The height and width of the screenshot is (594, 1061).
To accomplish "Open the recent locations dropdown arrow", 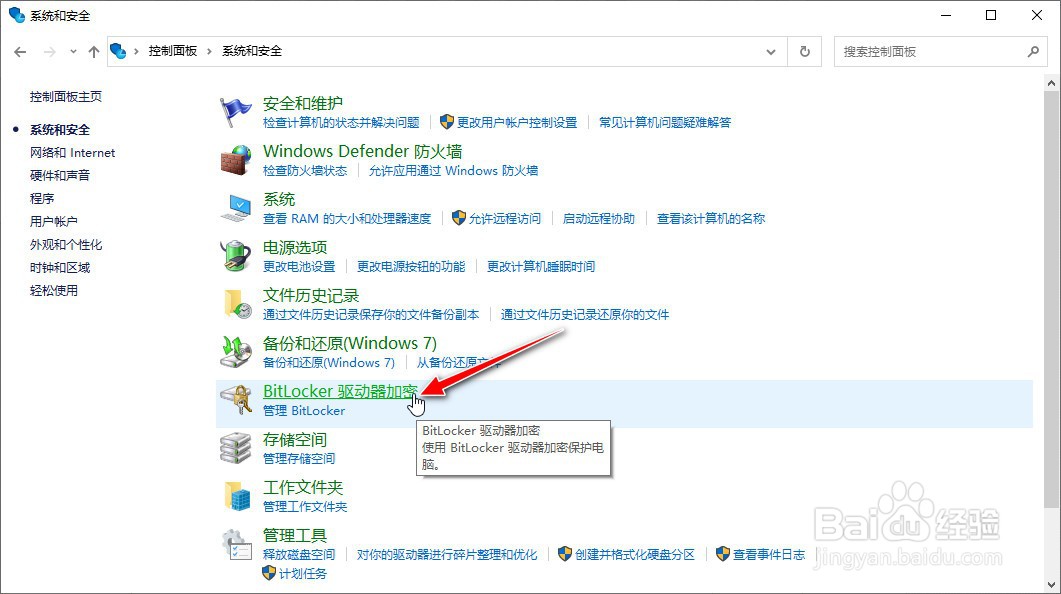I will (73, 51).
